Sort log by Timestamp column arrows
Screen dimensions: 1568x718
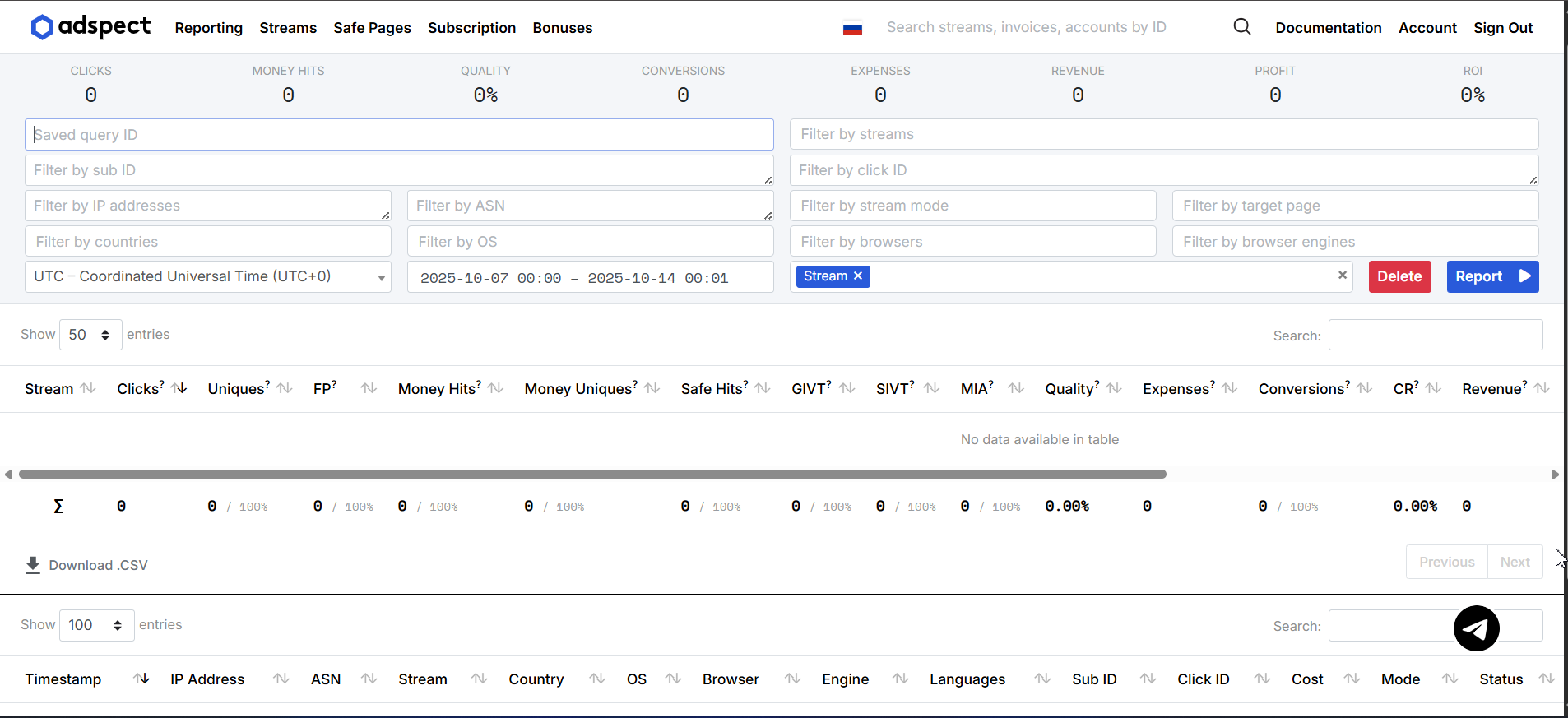pyautogui.click(x=141, y=679)
